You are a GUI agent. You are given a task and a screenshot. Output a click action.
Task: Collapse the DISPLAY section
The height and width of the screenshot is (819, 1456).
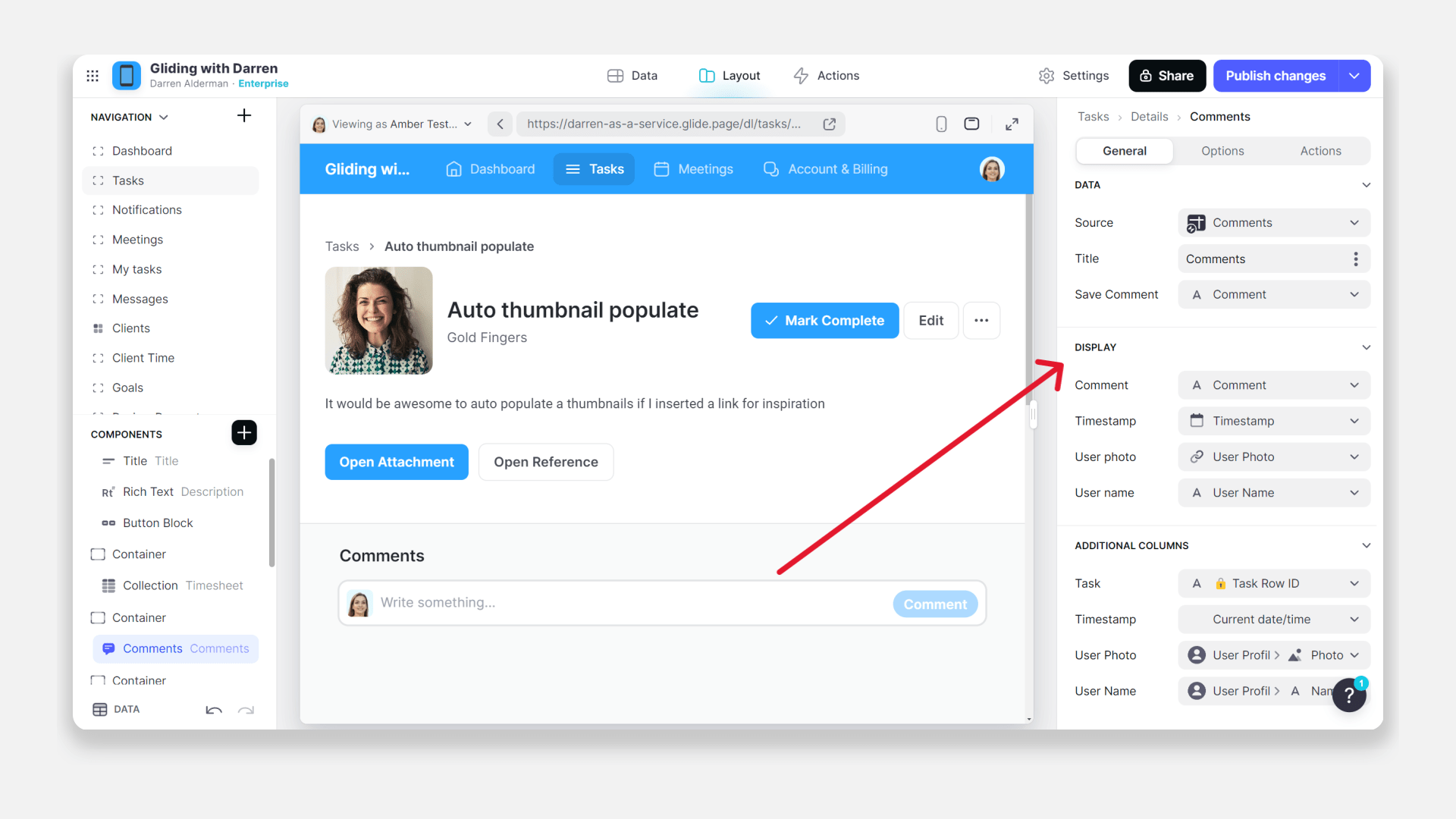[x=1366, y=347]
